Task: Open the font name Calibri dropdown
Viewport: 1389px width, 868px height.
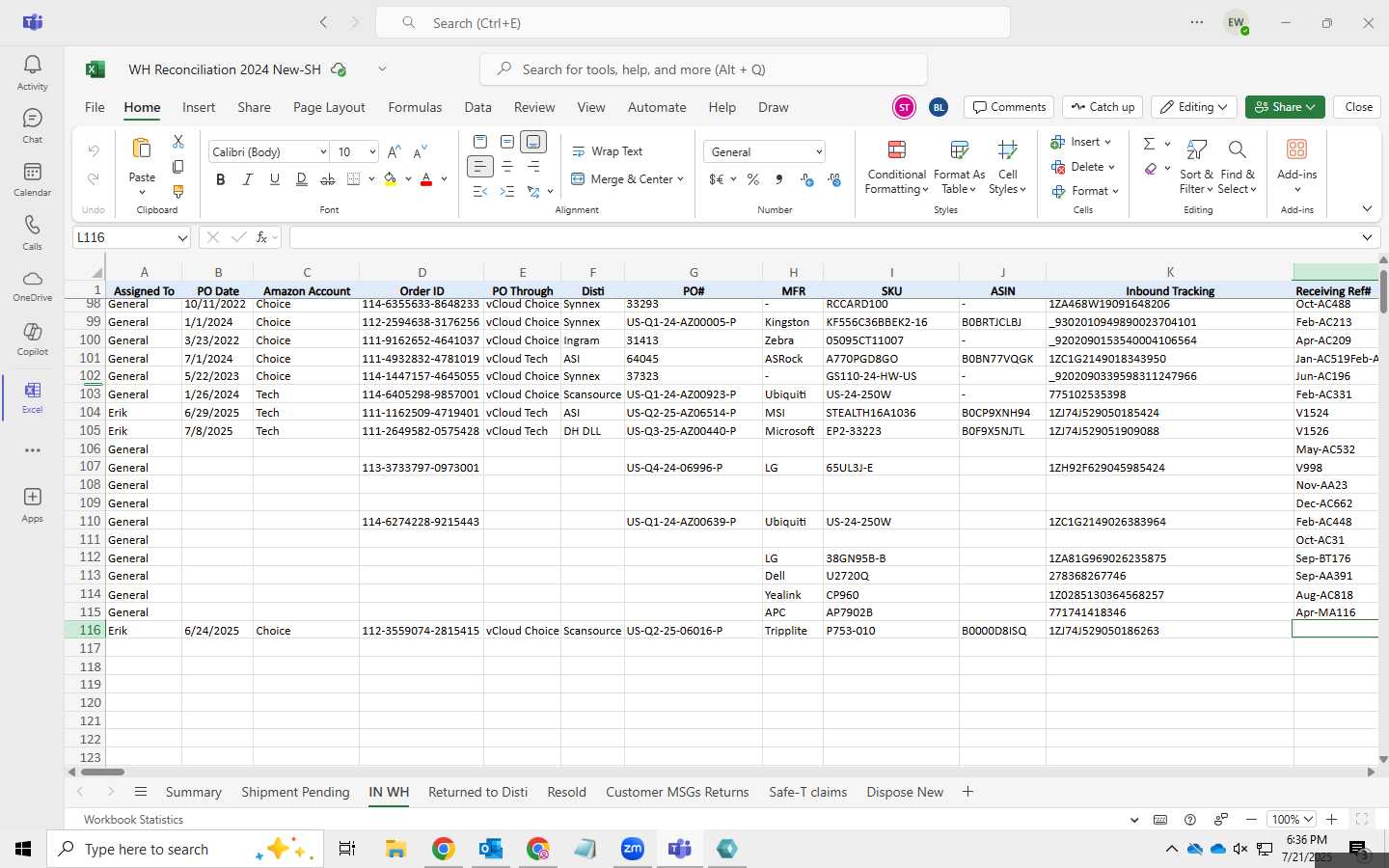Action: 323,151
